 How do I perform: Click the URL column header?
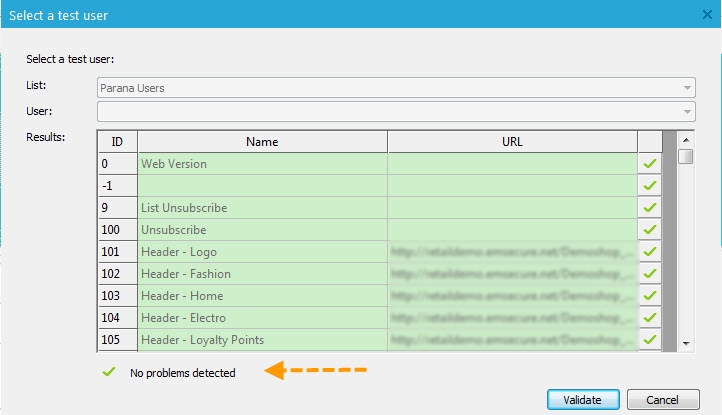coord(512,142)
